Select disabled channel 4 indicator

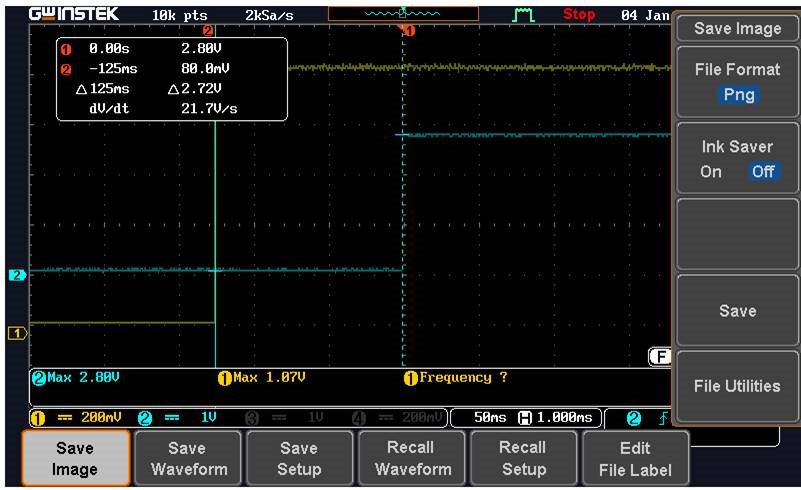[398, 418]
